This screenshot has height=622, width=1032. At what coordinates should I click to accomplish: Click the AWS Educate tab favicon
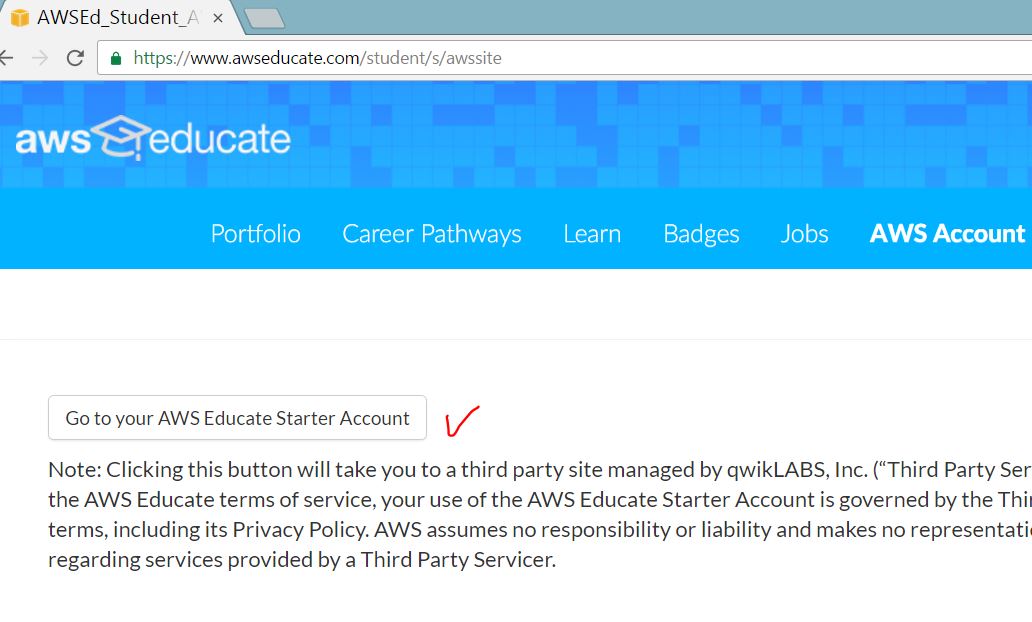20,18
